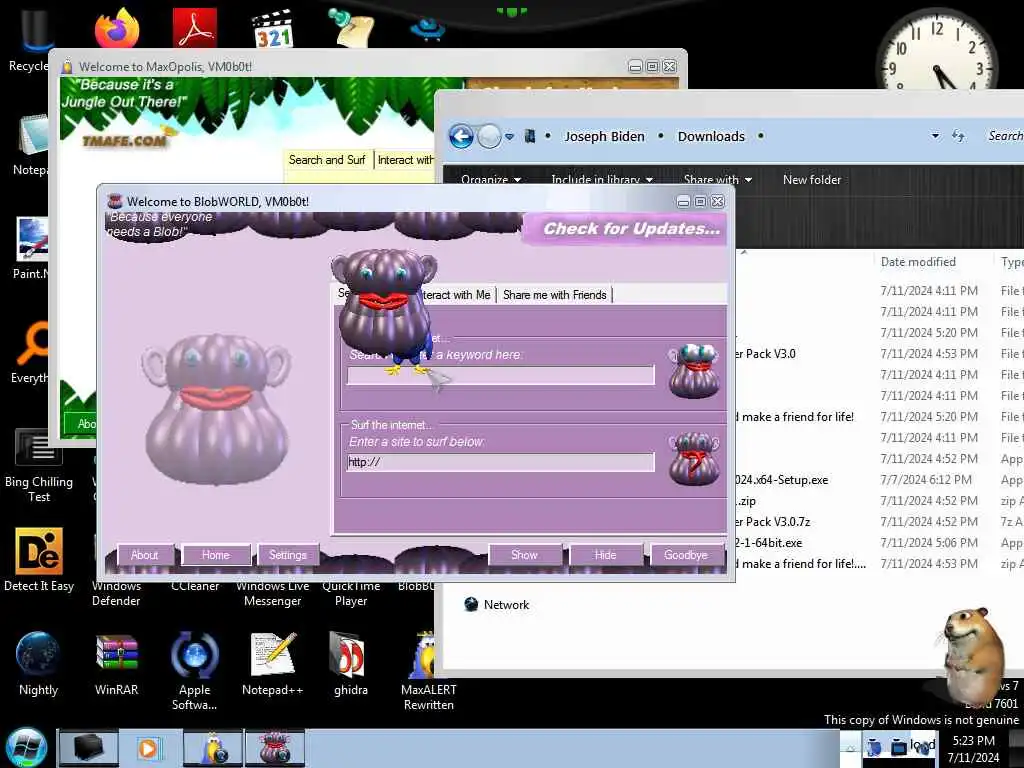This screenshot has height=768, width=1024.
Task: Click the About button in BlobWORLD
Action: [x=144, y=555]
